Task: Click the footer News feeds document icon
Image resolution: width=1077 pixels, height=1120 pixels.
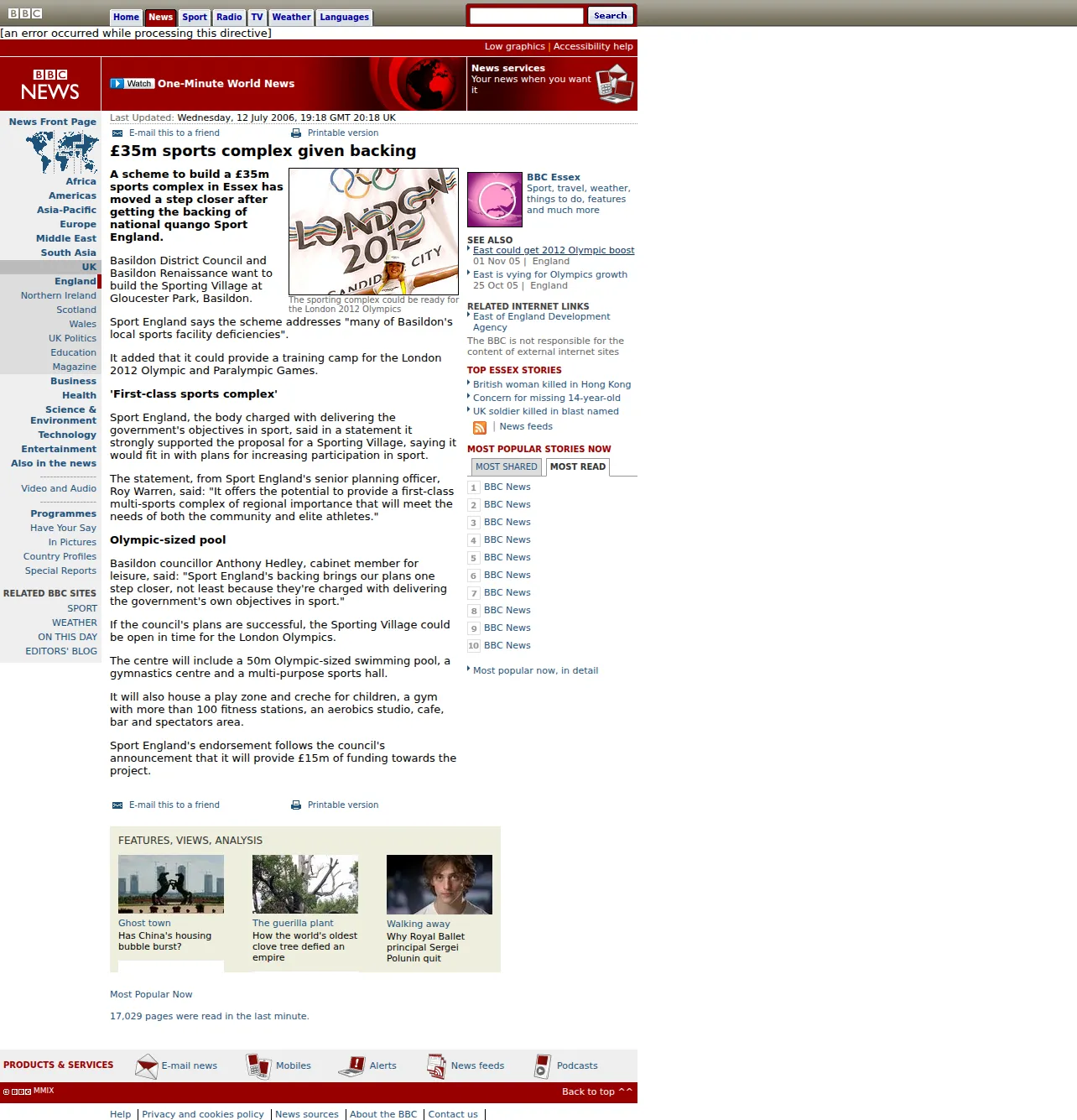Action: [x=436, y=1066]
